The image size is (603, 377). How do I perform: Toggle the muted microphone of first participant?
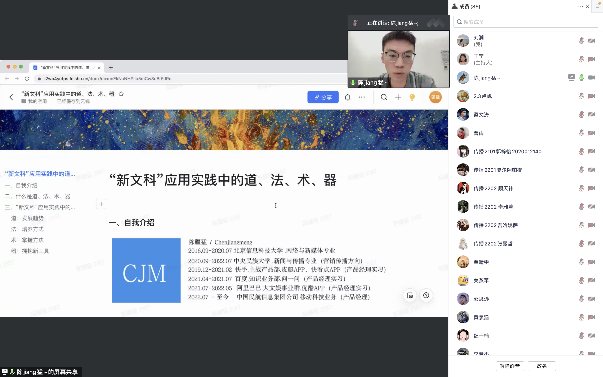(581, 40)
